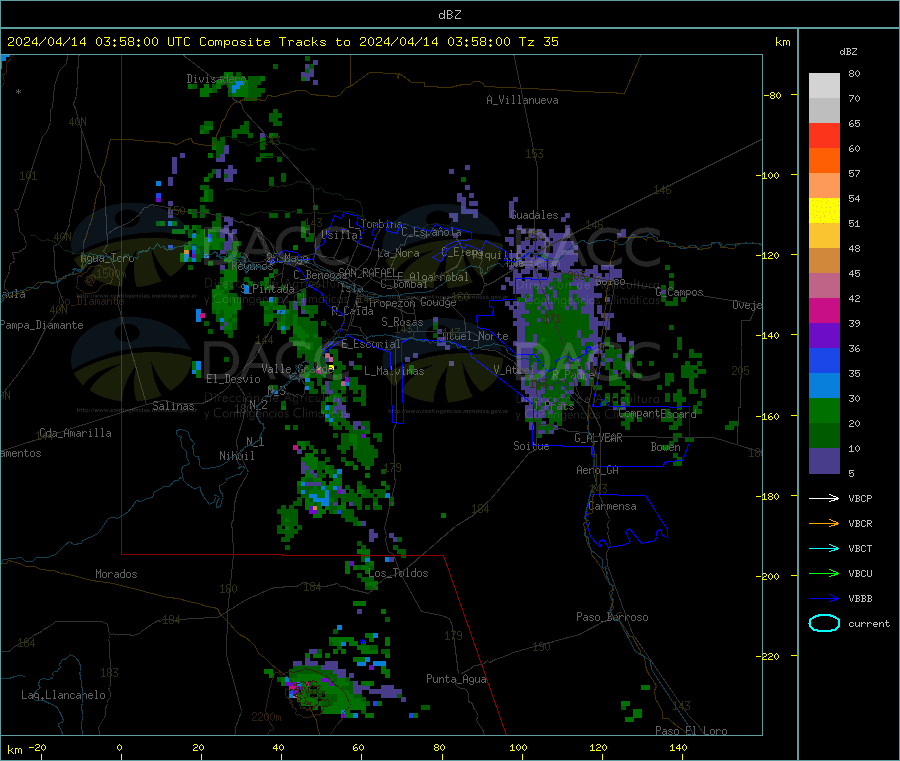Click the Divisadero place label
Image resolution: width=900 pixels, height=761 pixels.
tap(216, 79)
